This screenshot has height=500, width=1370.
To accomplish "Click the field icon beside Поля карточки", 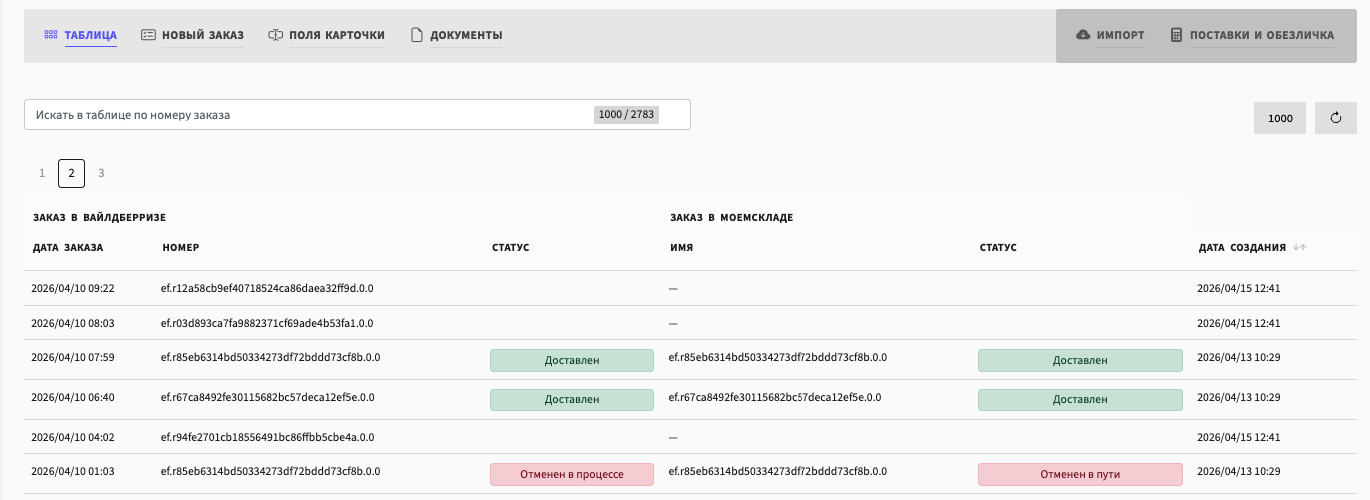I will coord(276,35).
